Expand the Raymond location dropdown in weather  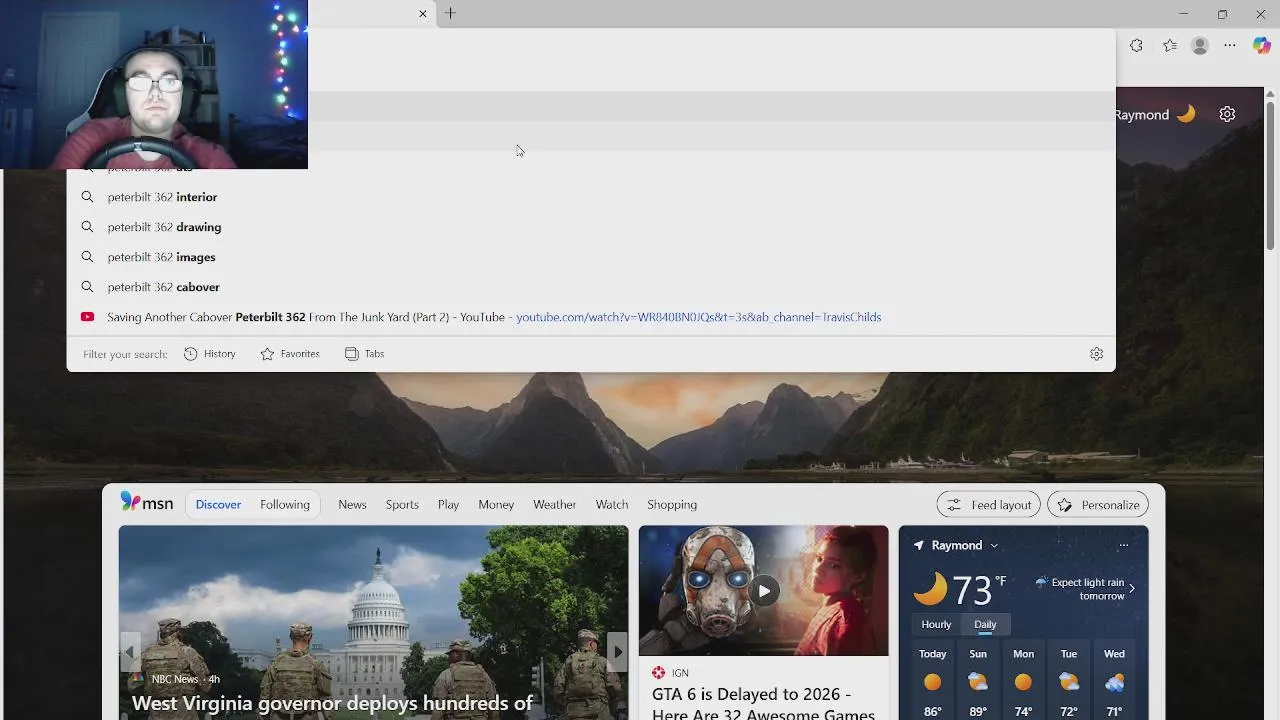tap(994, 546)
